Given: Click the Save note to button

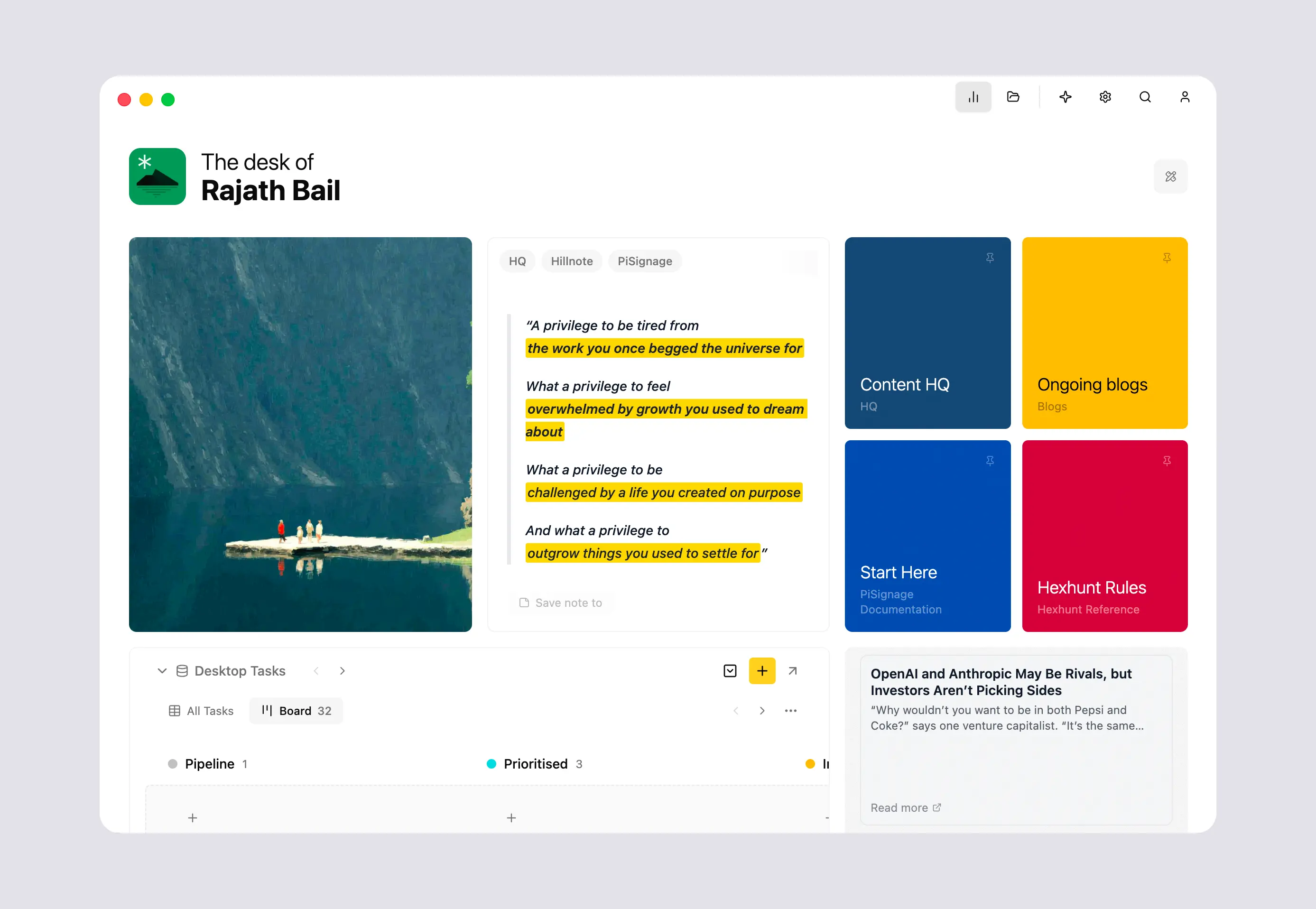Looking at the screenshot, I should [560, 603].
